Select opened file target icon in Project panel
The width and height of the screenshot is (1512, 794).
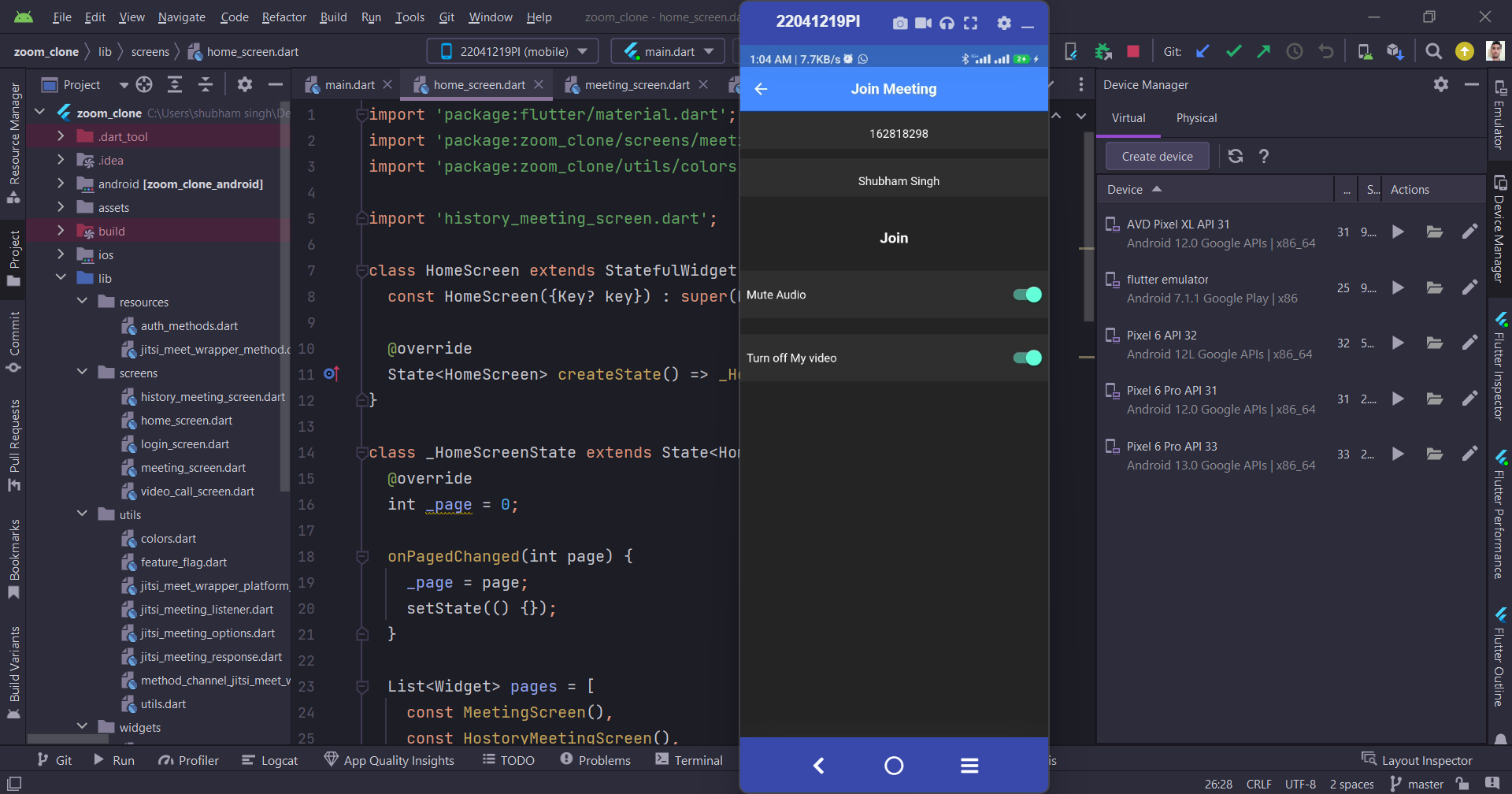pos(144,84)
